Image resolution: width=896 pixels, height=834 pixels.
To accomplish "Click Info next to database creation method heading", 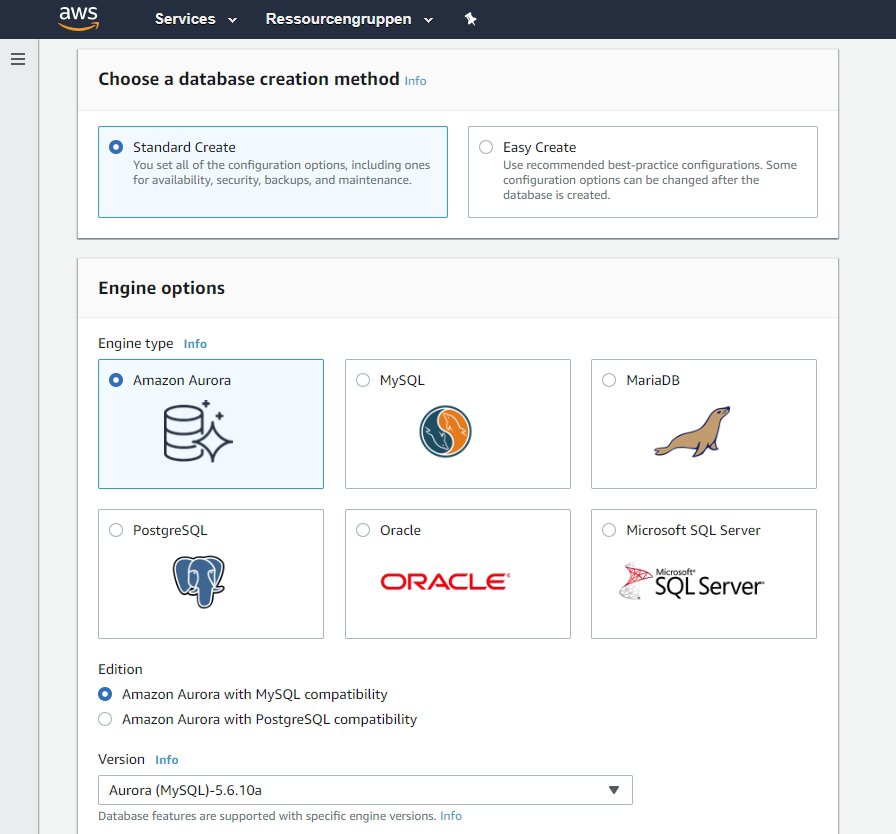I will click(x=415, y=81).
